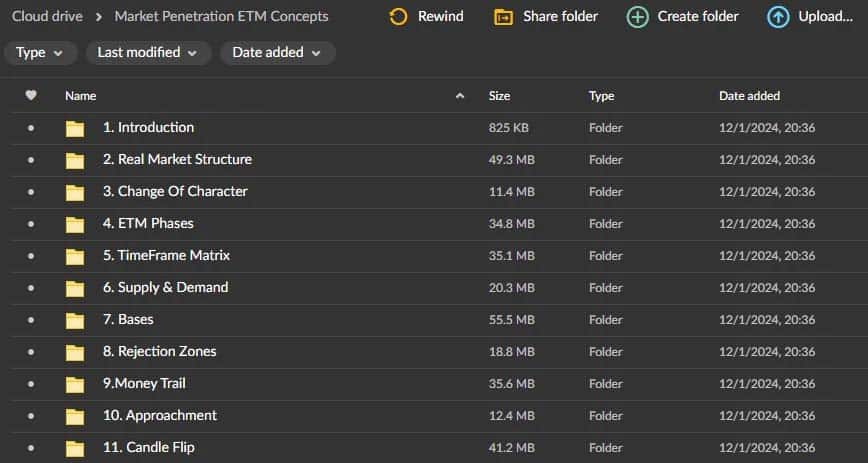
Task: Click the Create folder plus icon
Action: pos(637,16)
